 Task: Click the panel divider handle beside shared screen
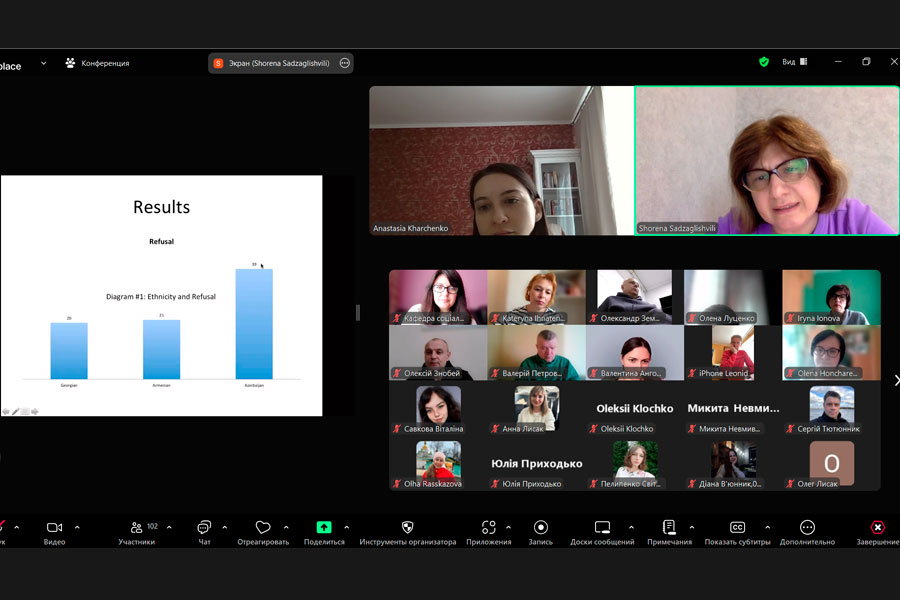pyautogui.click(x=358, y=313)
